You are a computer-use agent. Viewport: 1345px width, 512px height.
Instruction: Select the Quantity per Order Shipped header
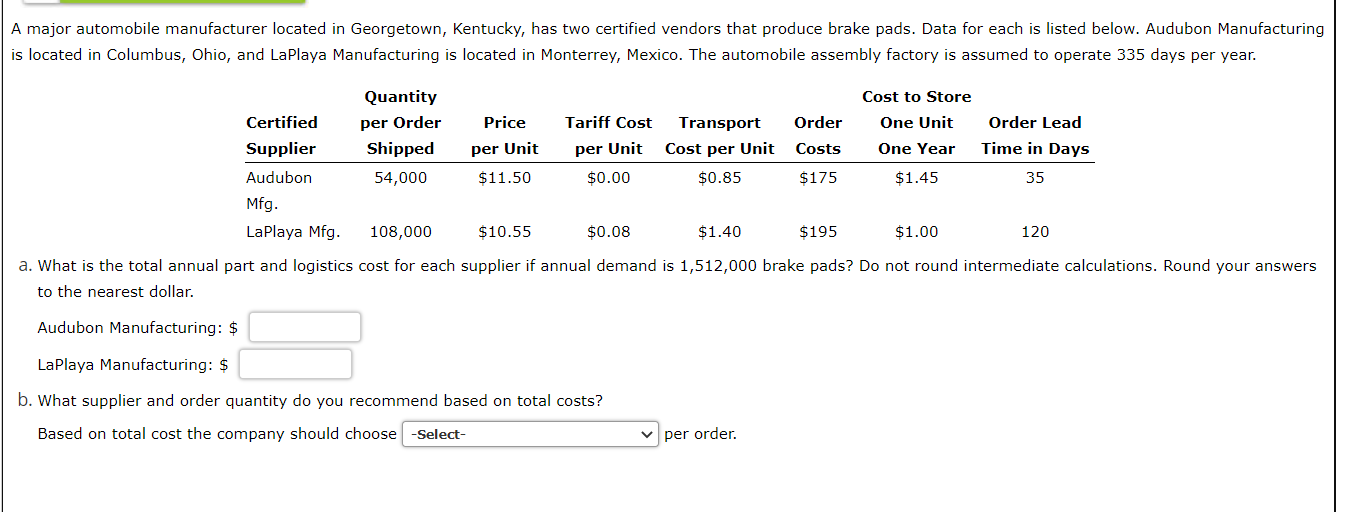point(400,123)
